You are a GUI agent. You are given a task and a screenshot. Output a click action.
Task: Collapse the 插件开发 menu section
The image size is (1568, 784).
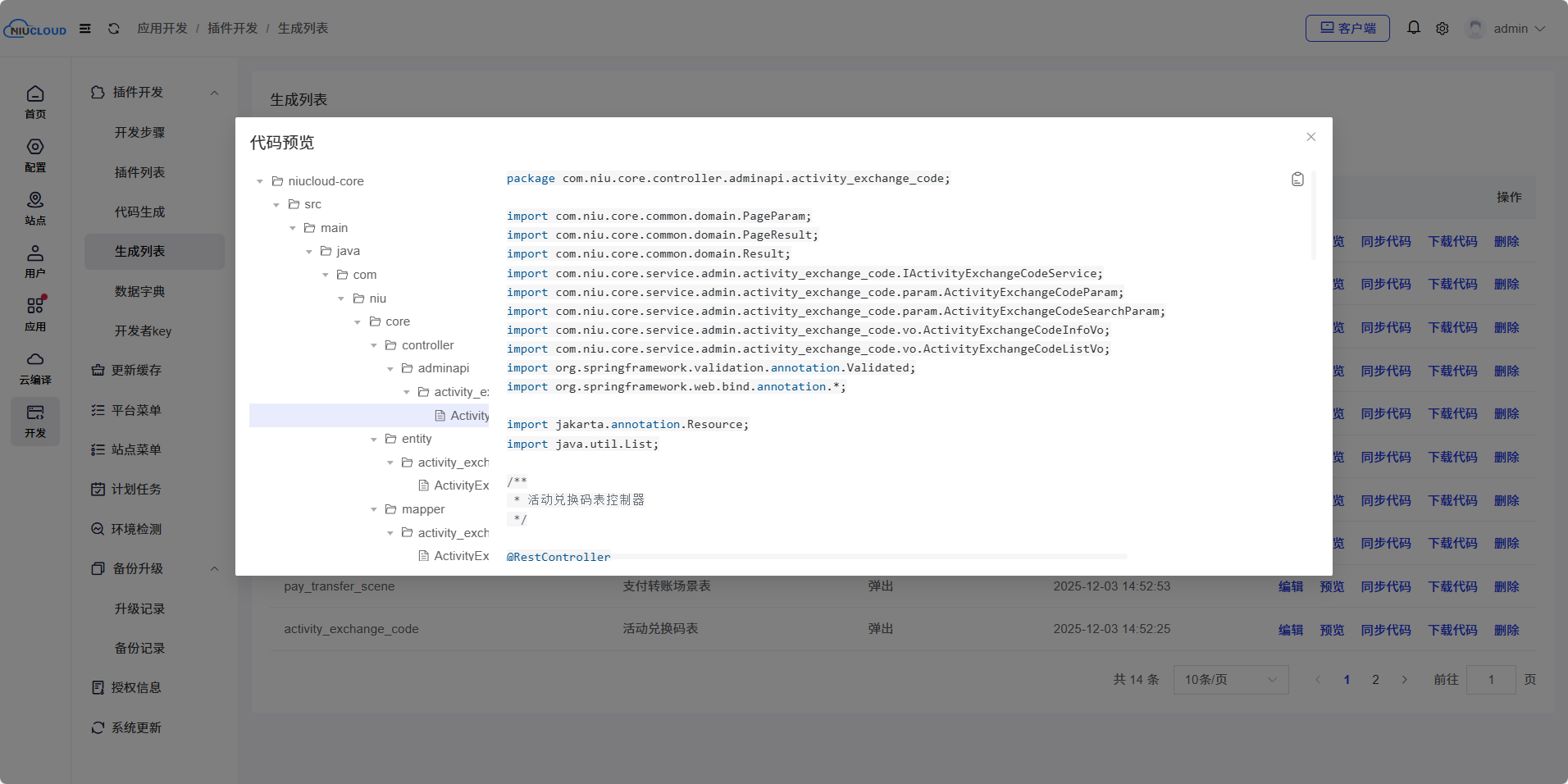click(x=214, y=93)
